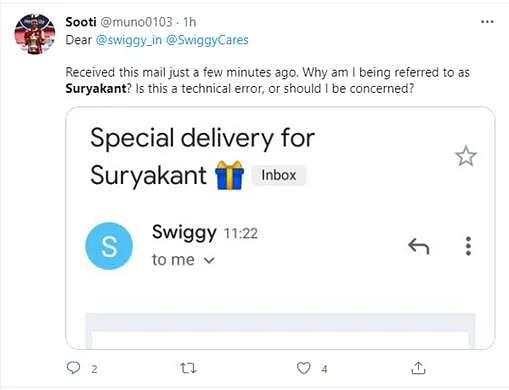Click the 1h timestamp of the tweet
Image resolution: width=509 pixels, height=390 pixels.
pyautogui.click(x=190, y=22)
